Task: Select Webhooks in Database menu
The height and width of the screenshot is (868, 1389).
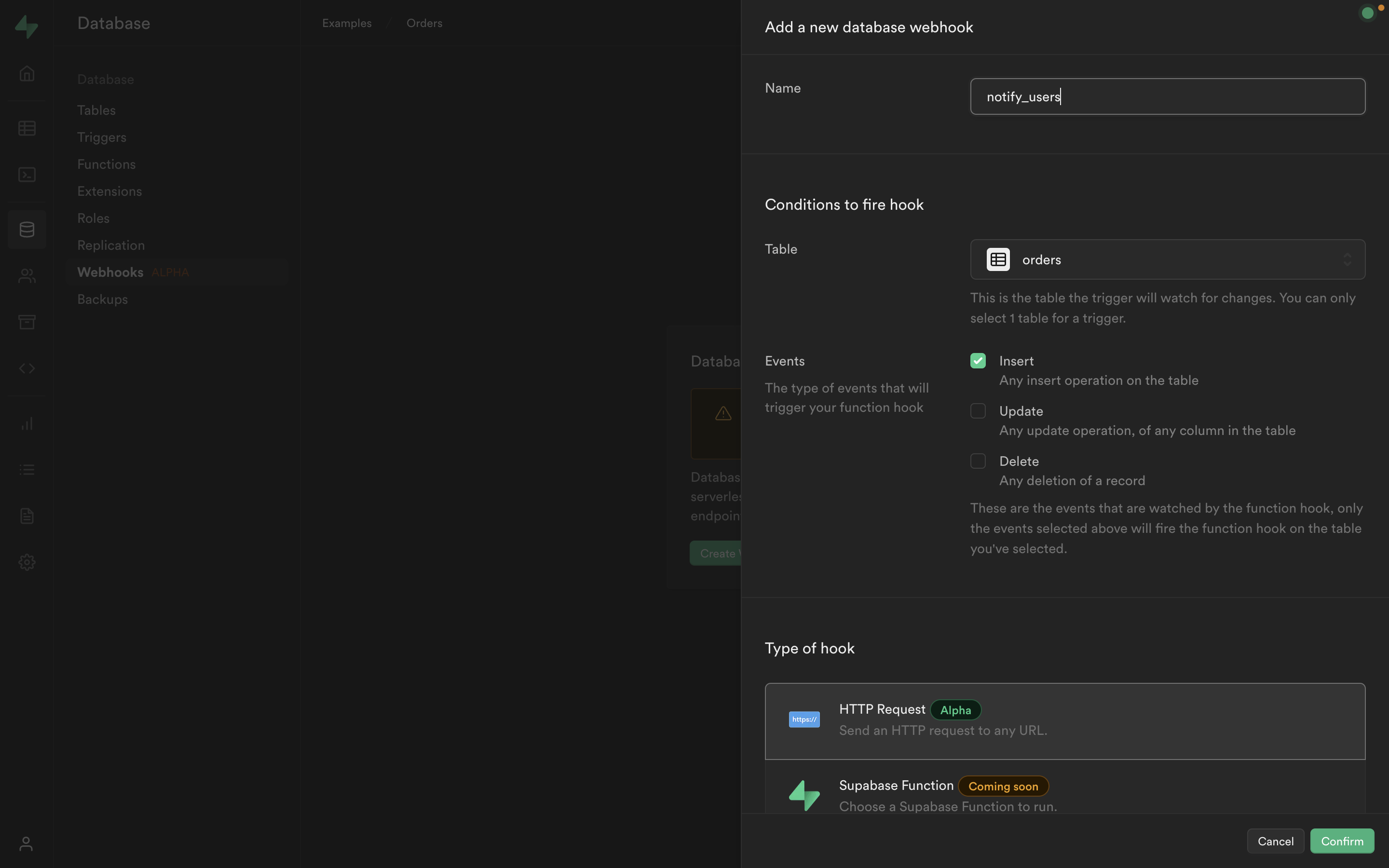Action: (177, 272)
